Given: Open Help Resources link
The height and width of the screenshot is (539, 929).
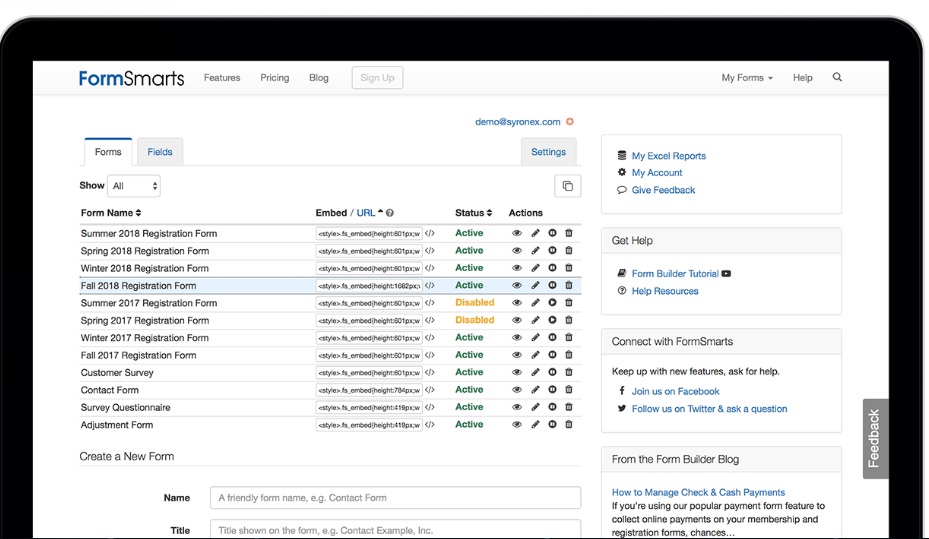Looking at the screenshot, I should pyautogui.click(x=665, y=291).
